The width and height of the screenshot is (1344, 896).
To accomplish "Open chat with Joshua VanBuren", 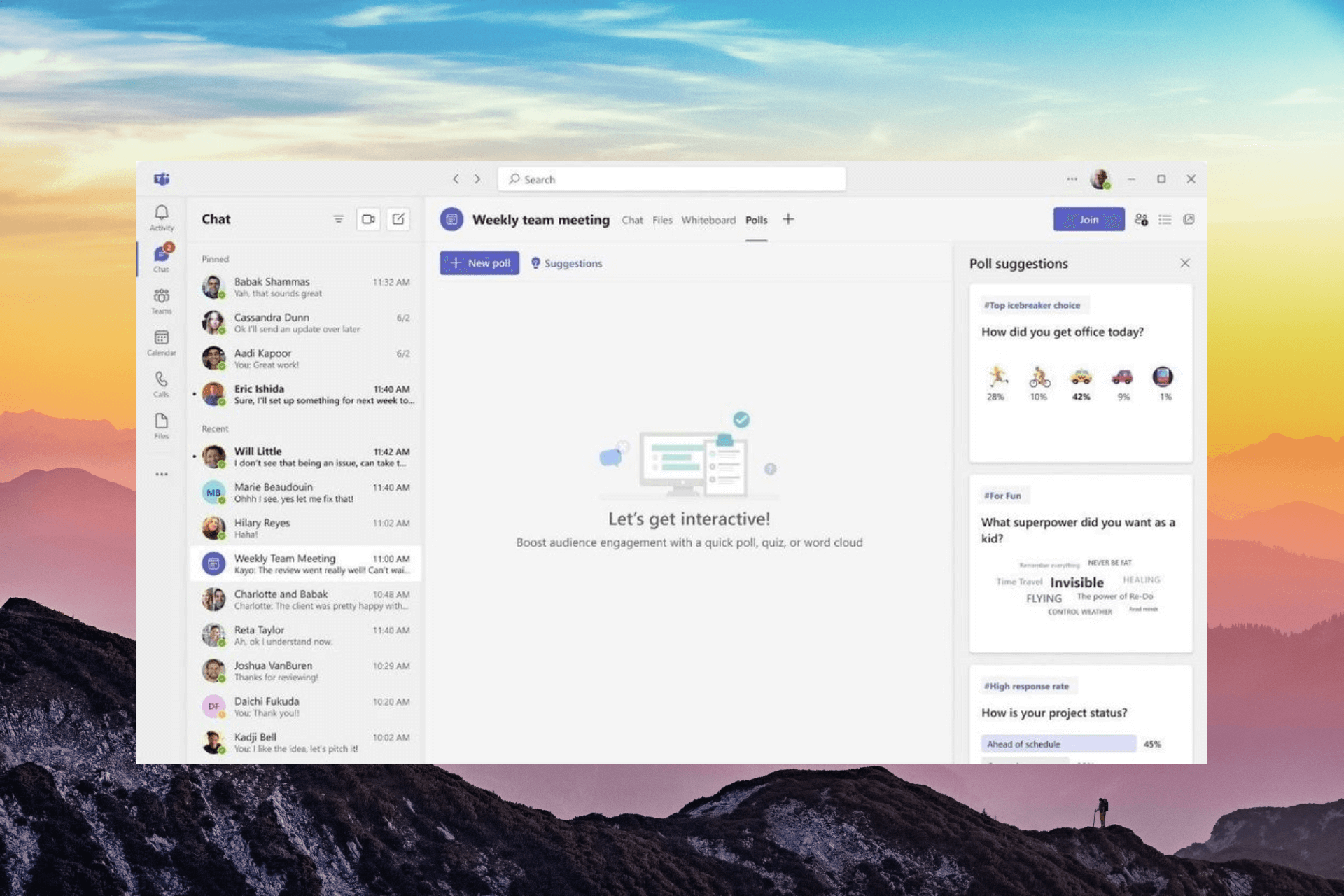I will click(306, 671).
